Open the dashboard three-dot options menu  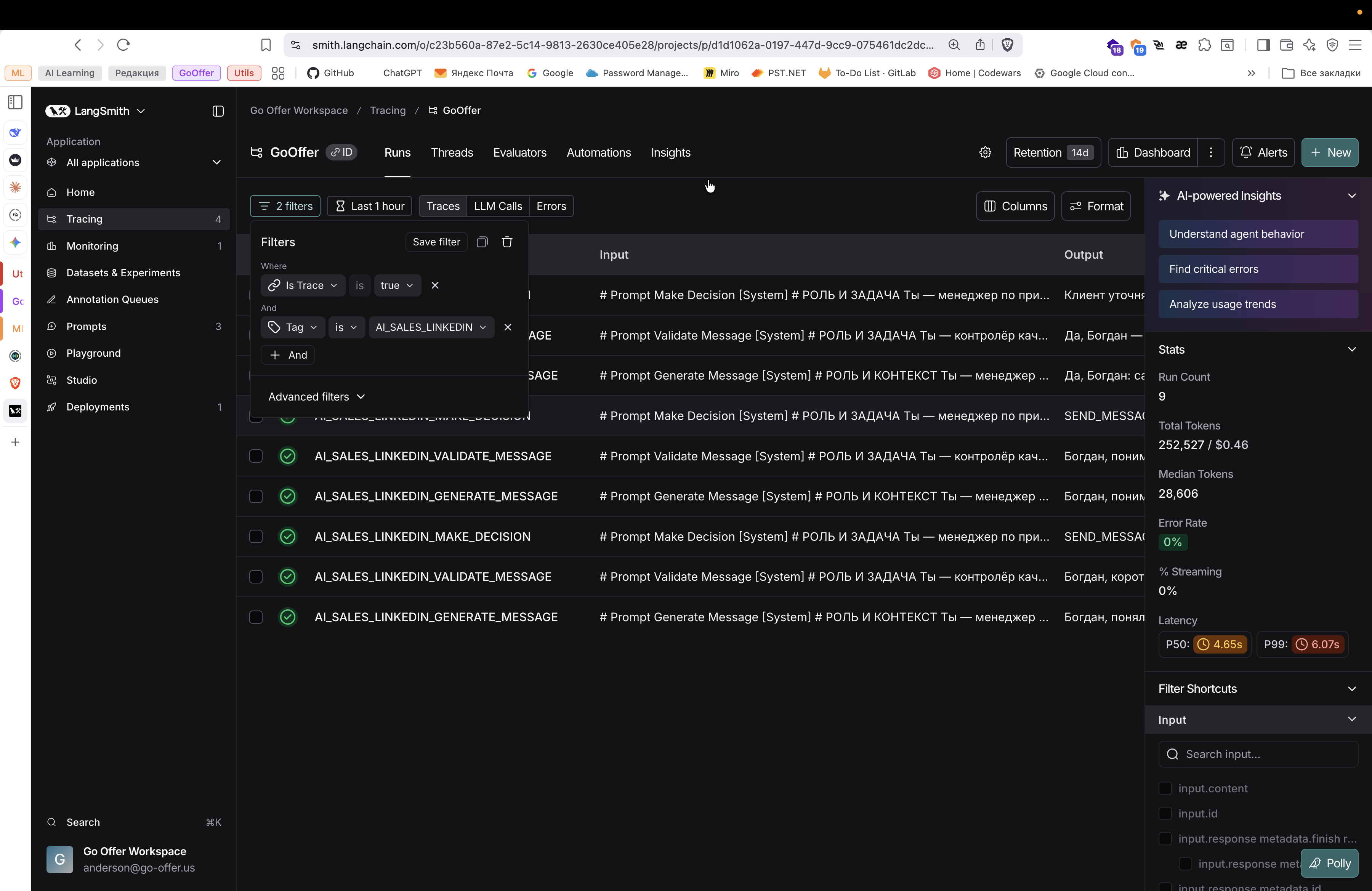1210,153
